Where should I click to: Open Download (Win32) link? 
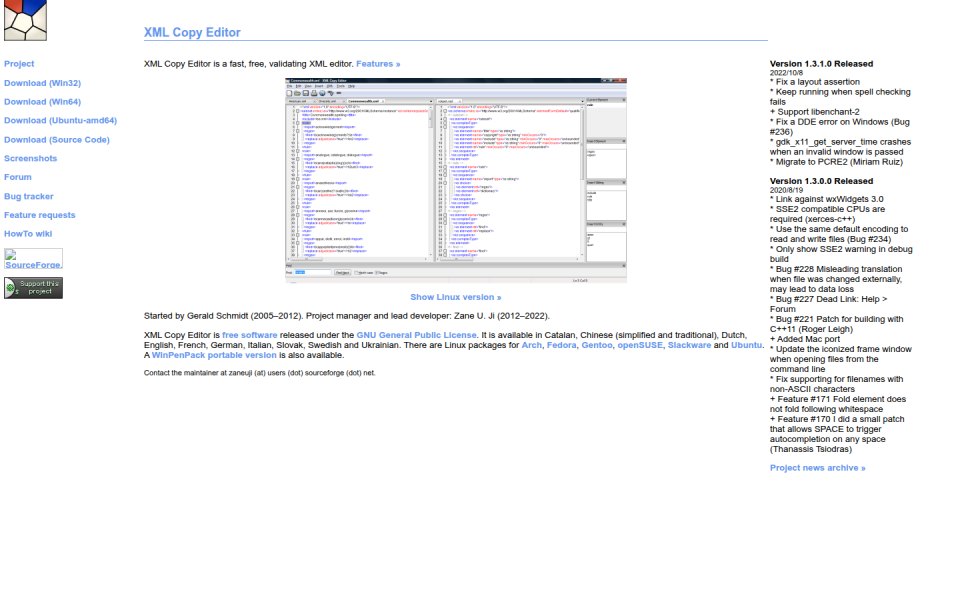[x=42, y=83]
